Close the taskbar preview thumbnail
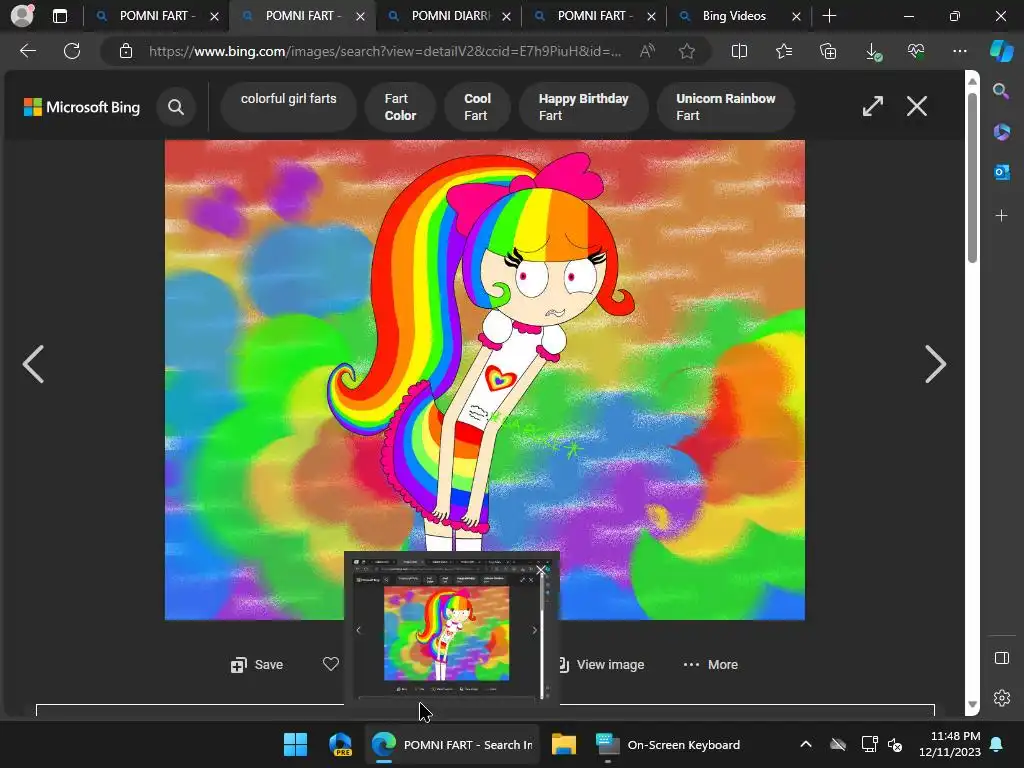 coord(541,569)
